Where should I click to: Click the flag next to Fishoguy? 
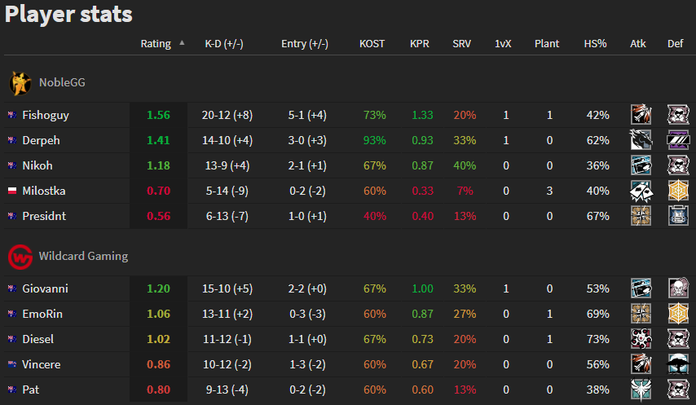pos(12,115)
